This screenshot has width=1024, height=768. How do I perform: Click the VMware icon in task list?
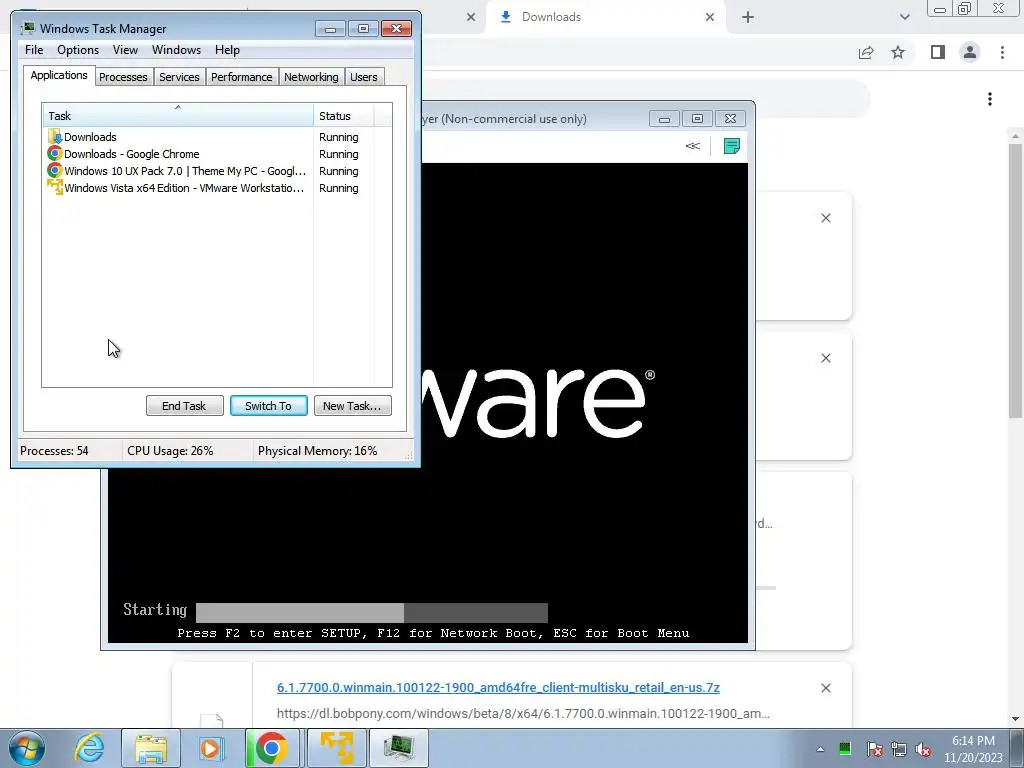tap(55, 187)
